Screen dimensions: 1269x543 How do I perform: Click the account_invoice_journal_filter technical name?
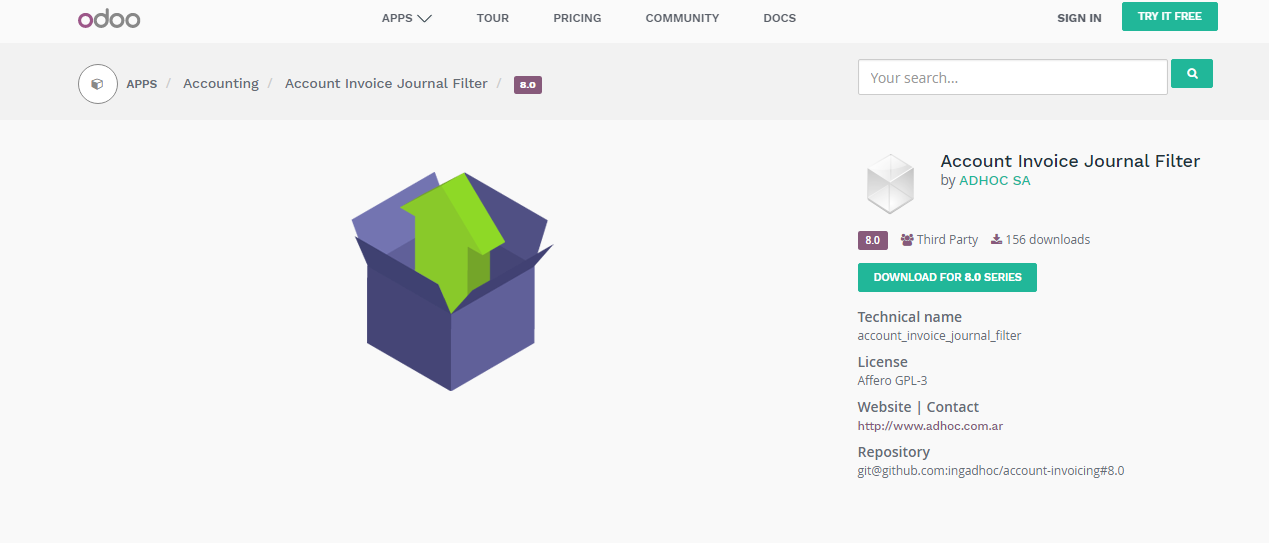point(939,336)
